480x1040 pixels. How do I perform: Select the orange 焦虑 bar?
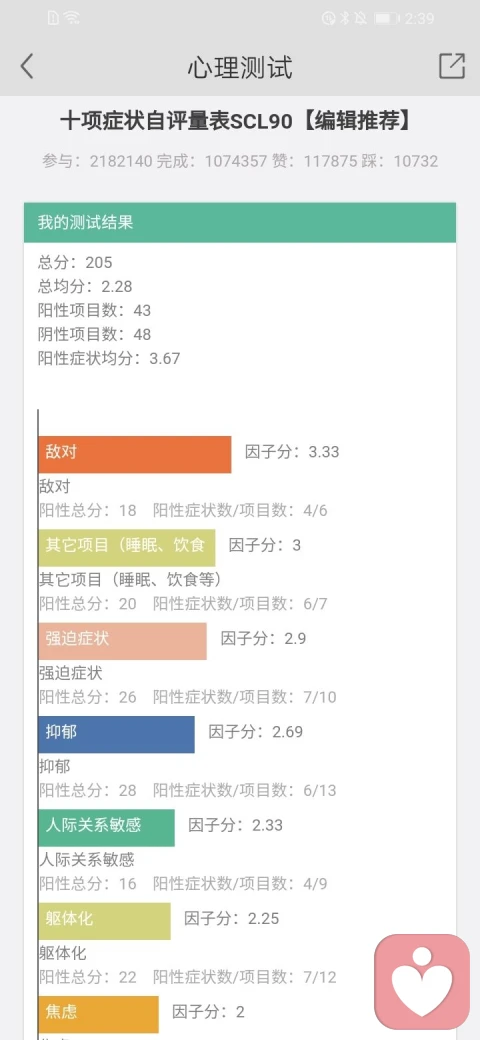click(x=99, y=1014)
